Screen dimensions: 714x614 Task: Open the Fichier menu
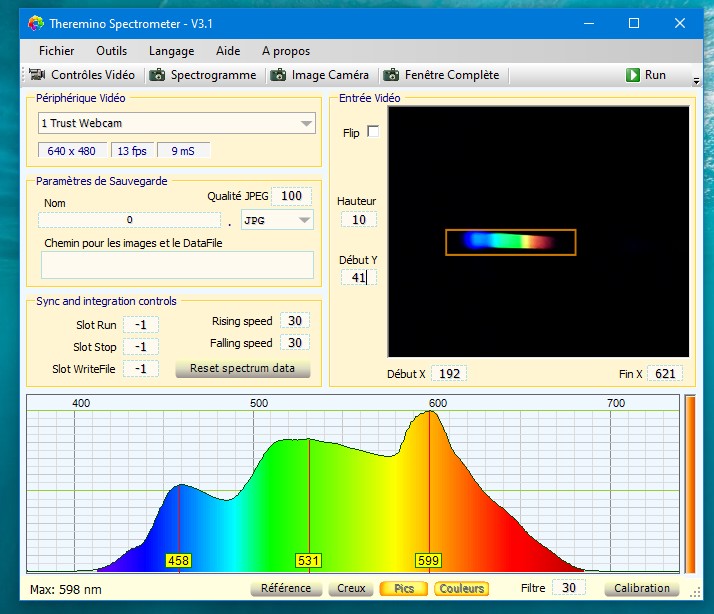[x=56, y=51]
